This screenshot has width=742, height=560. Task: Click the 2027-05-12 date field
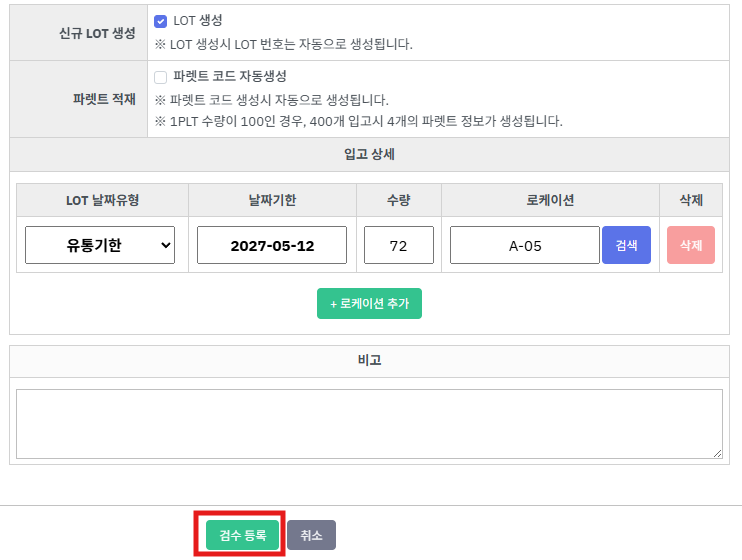272,245
